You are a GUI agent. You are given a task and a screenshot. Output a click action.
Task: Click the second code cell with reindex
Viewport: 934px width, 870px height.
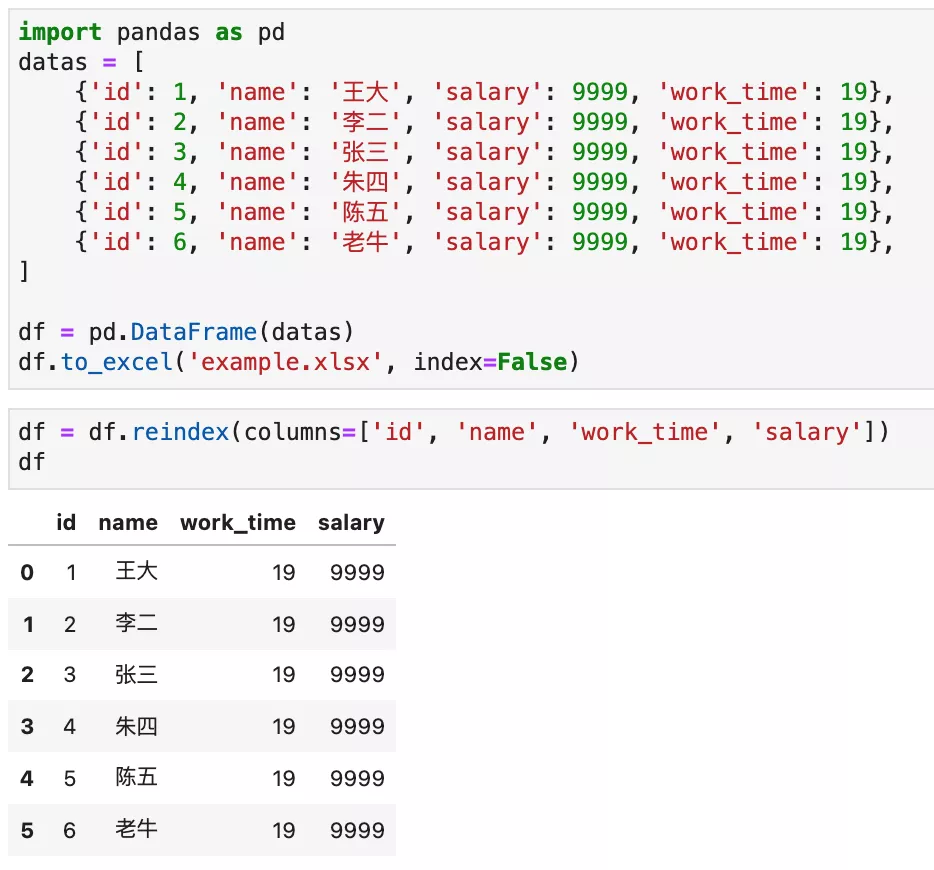[471, 449]
